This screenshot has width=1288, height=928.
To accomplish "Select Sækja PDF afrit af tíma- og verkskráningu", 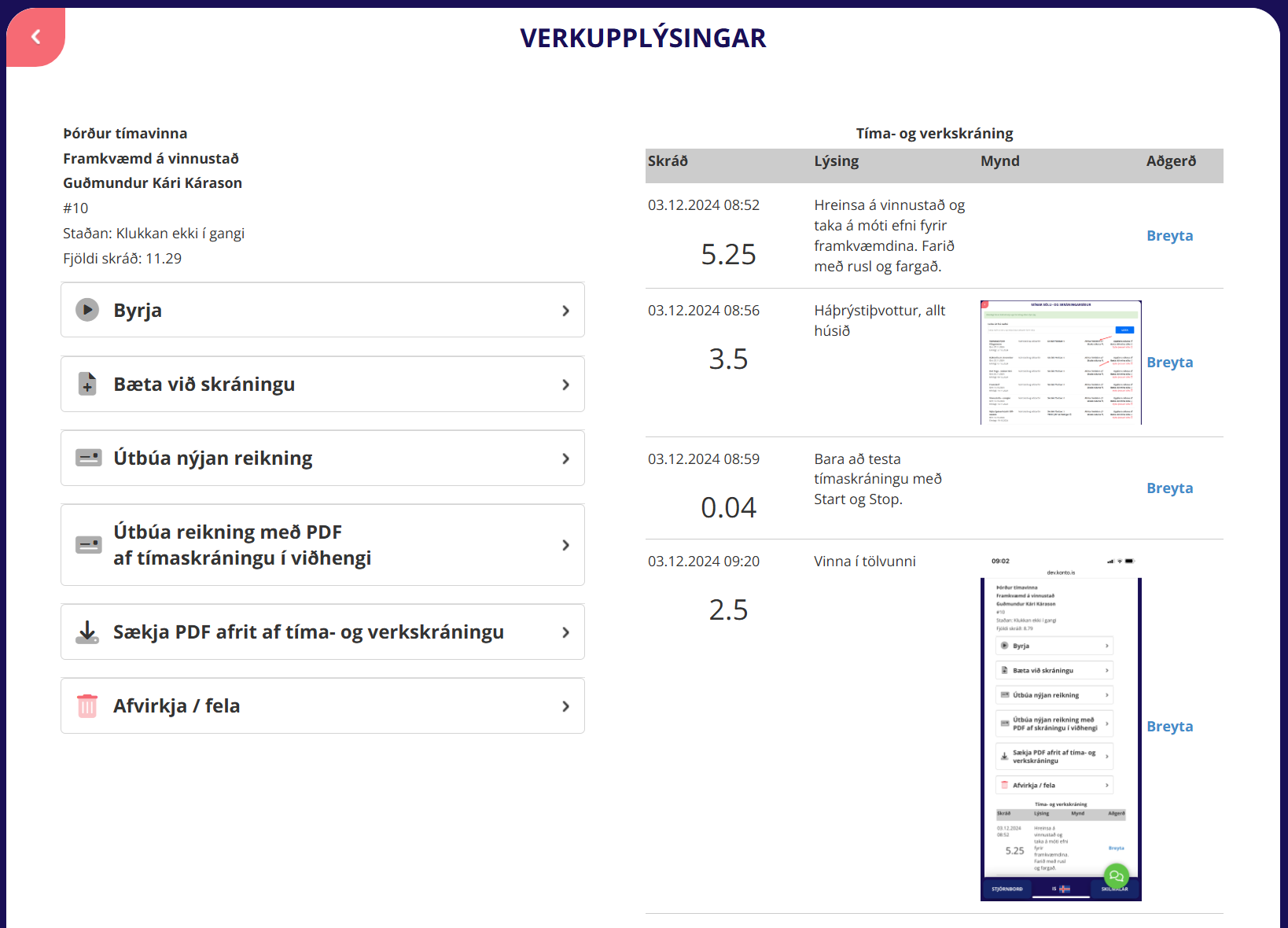I will tap(308, 632).
